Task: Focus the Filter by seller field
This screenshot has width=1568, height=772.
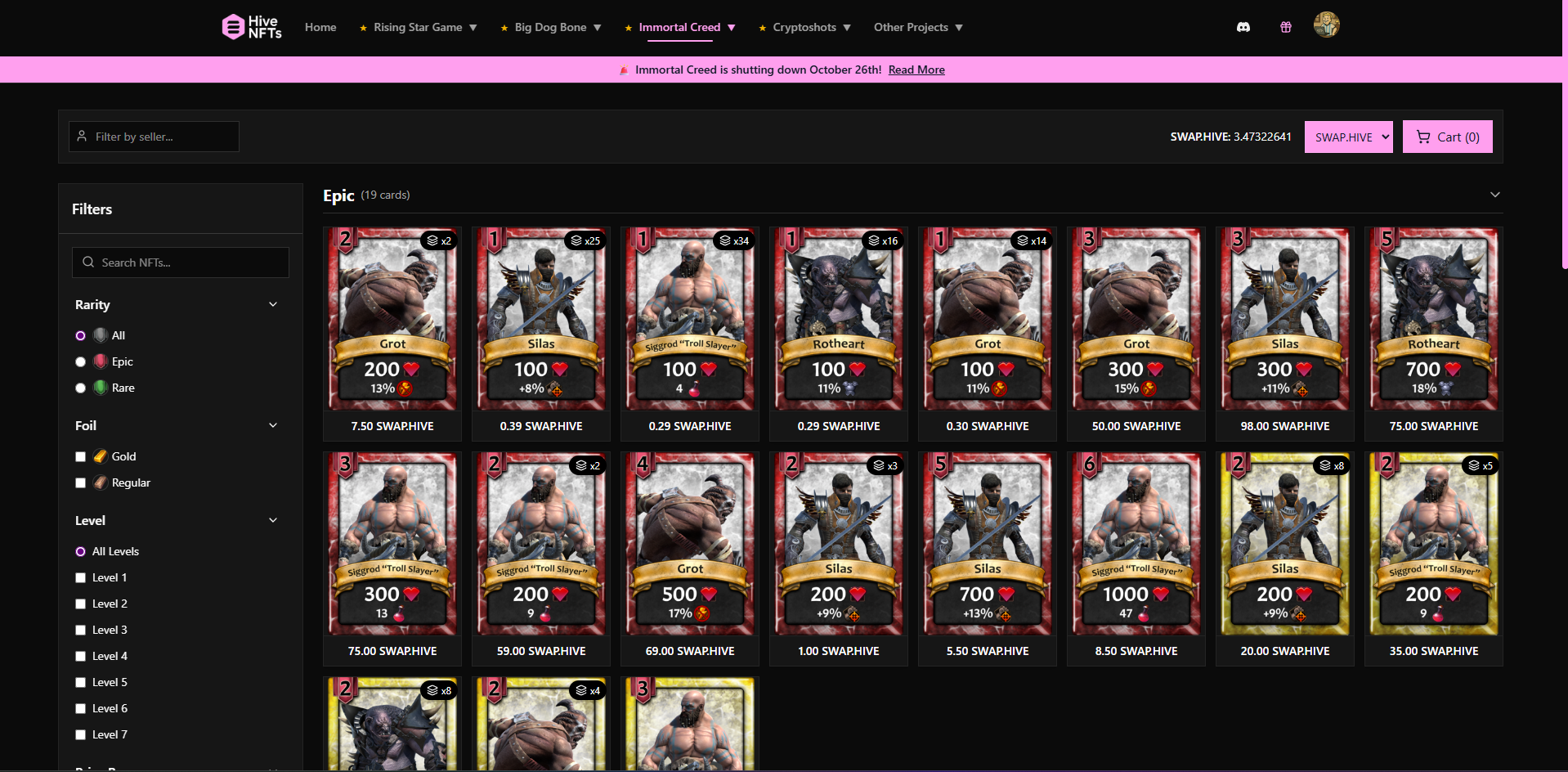Action: pos(154,137)
